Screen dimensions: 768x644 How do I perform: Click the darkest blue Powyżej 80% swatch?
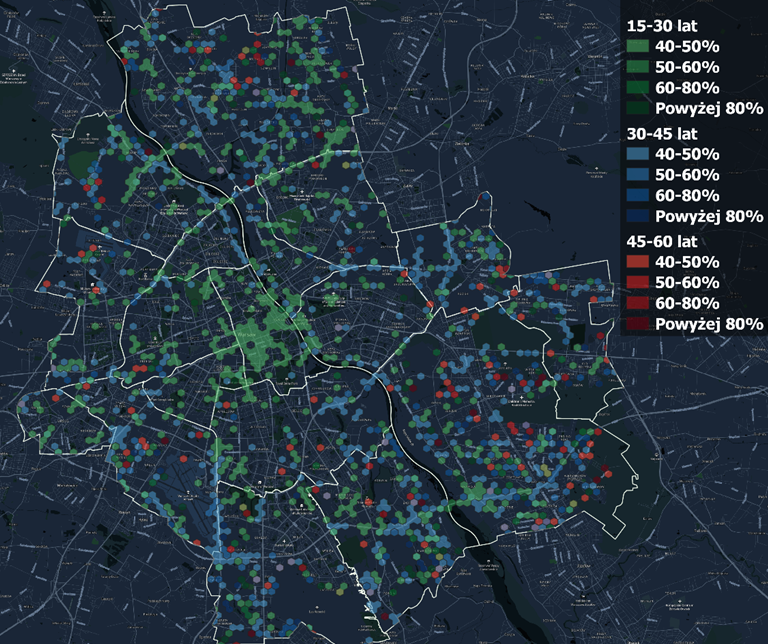pyautogui.click(x=636, y=216)
